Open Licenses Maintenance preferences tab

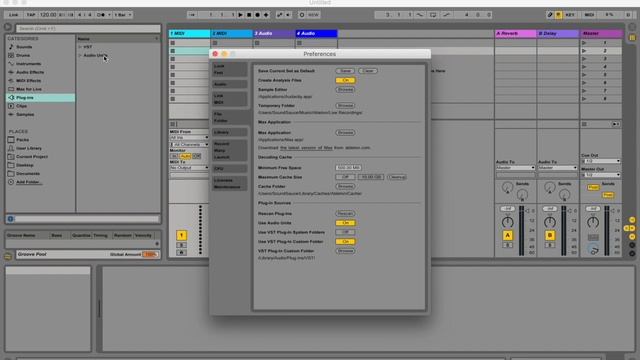coord(229,183)
